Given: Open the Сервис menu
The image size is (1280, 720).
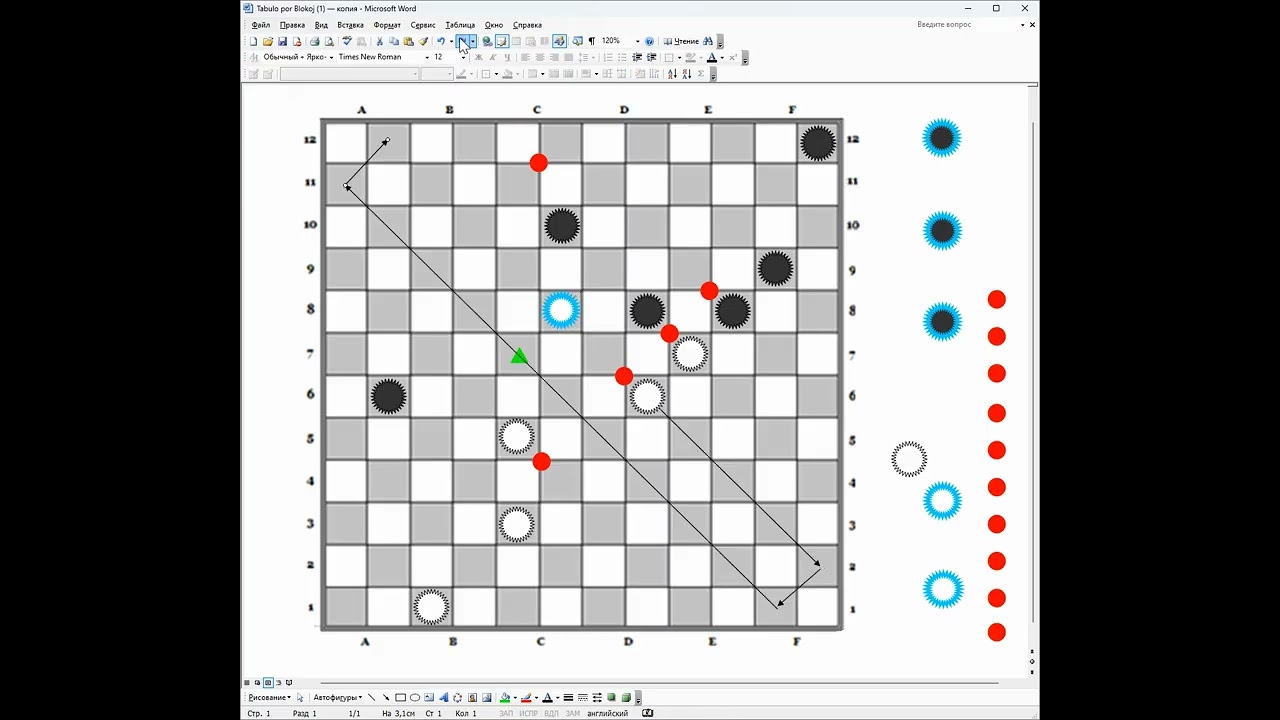Looking at the screenshot, I should pyautogui.click(x=423, y=25).
